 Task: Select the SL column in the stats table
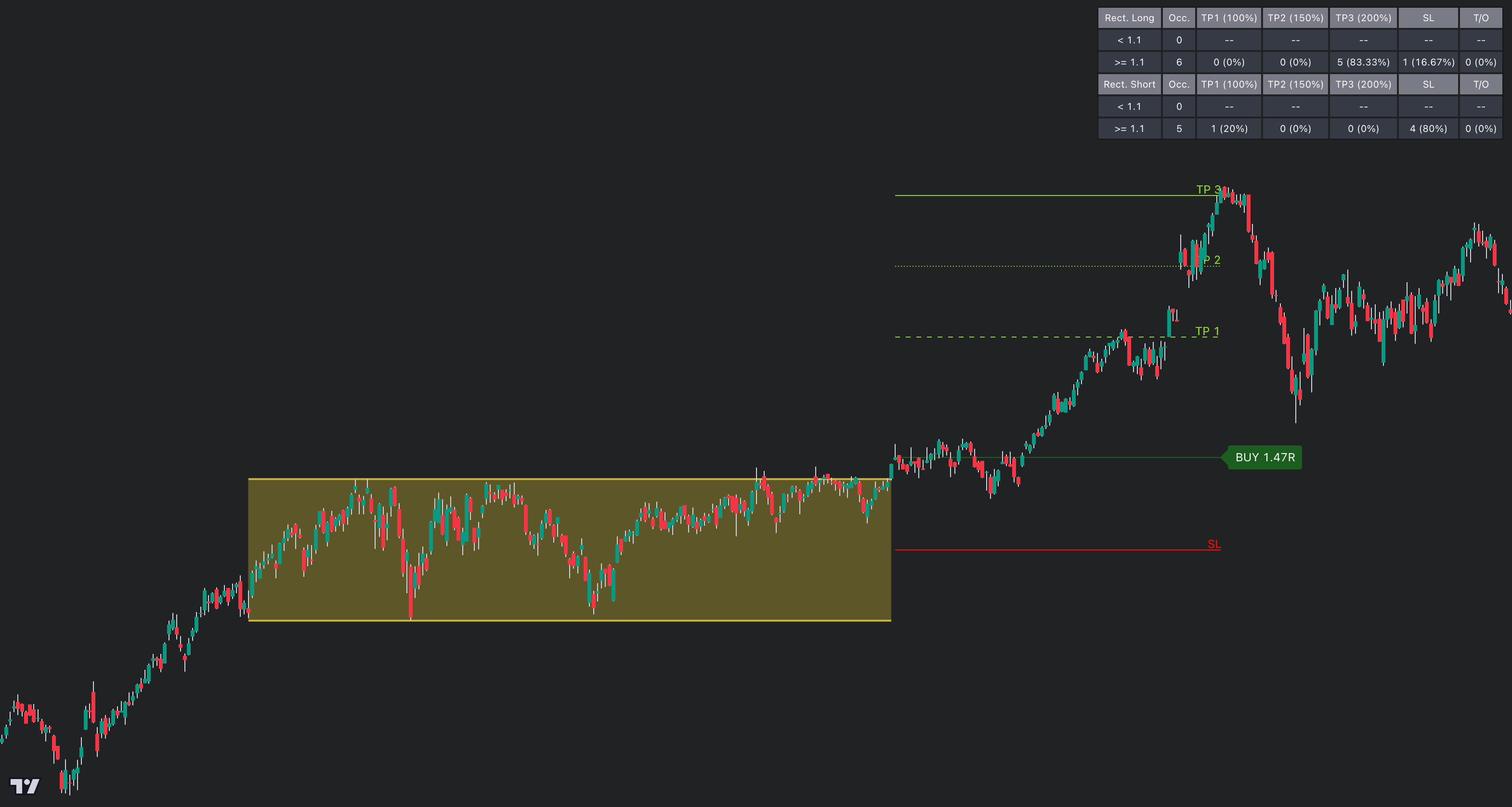point(1428,18)
